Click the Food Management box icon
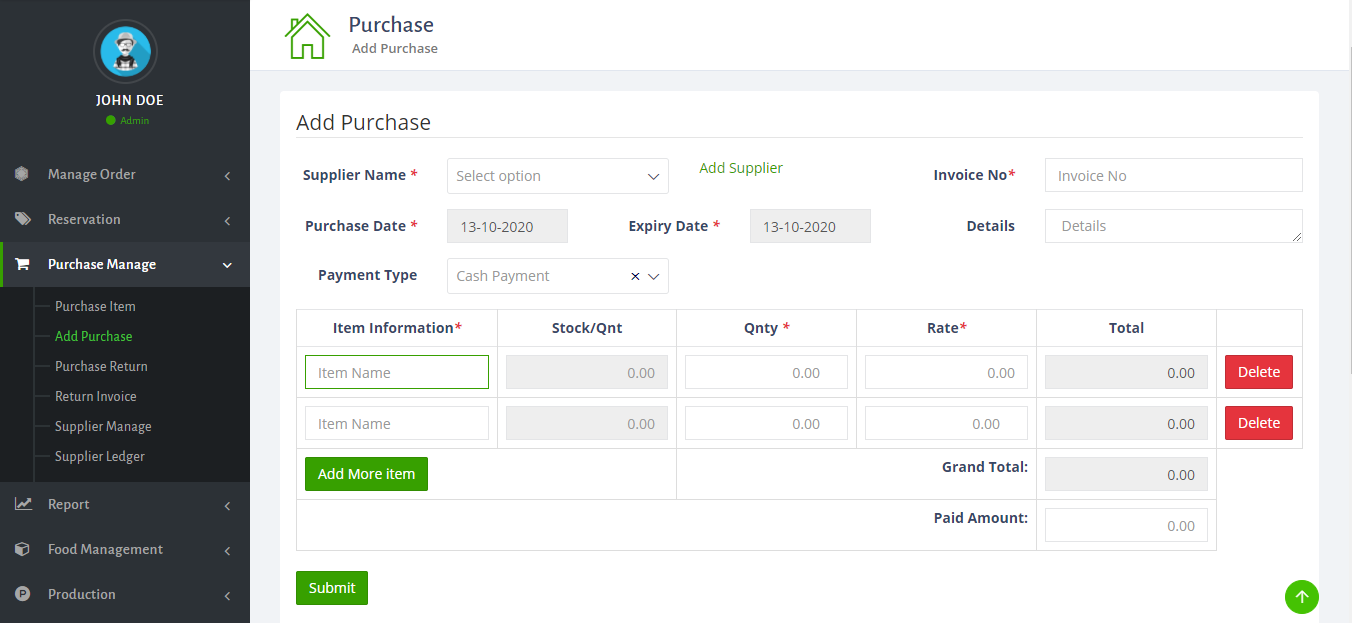Screen dimensions: 1352x623 22,549
